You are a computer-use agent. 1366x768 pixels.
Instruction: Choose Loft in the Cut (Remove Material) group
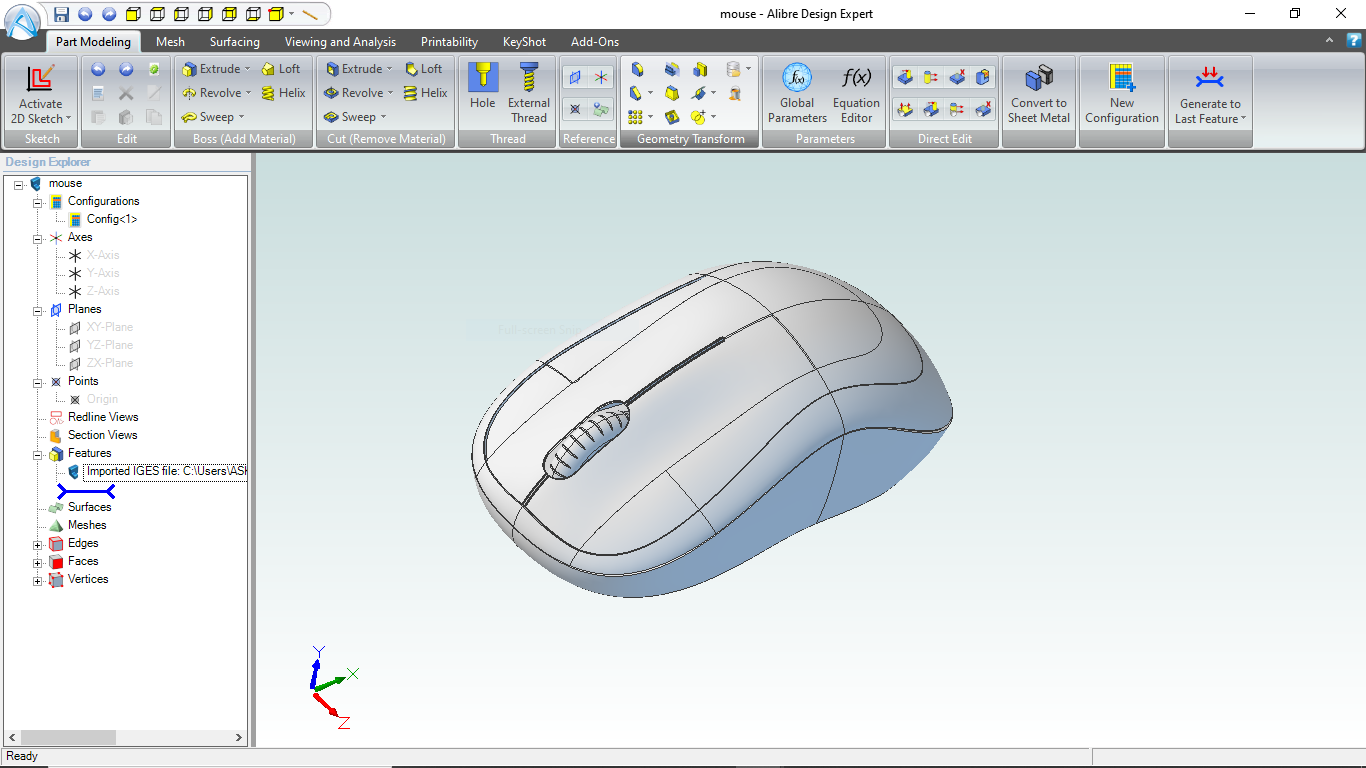[x=423, y=69]
